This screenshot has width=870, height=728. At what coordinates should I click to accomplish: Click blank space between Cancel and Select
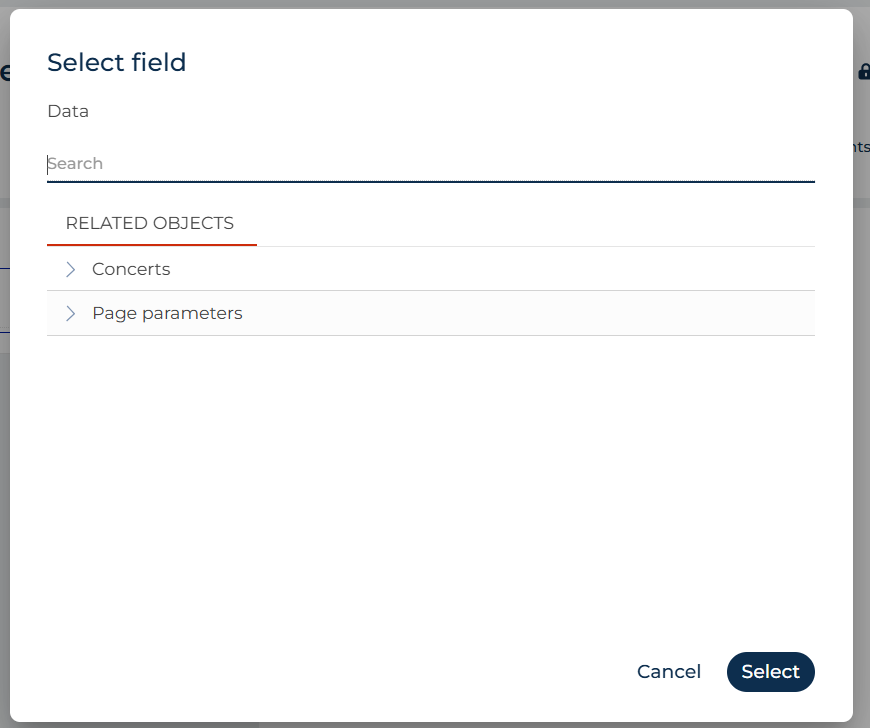[714, 672]
